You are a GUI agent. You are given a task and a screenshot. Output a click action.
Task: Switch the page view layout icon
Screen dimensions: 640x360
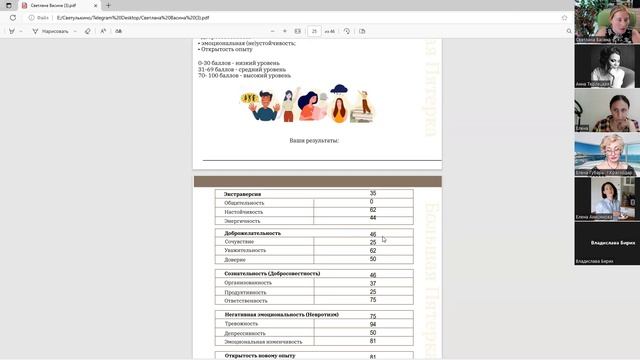point(362,31)
